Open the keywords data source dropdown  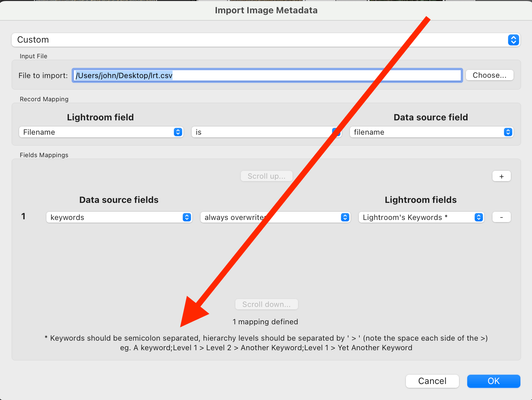click(x=119, y=217)
